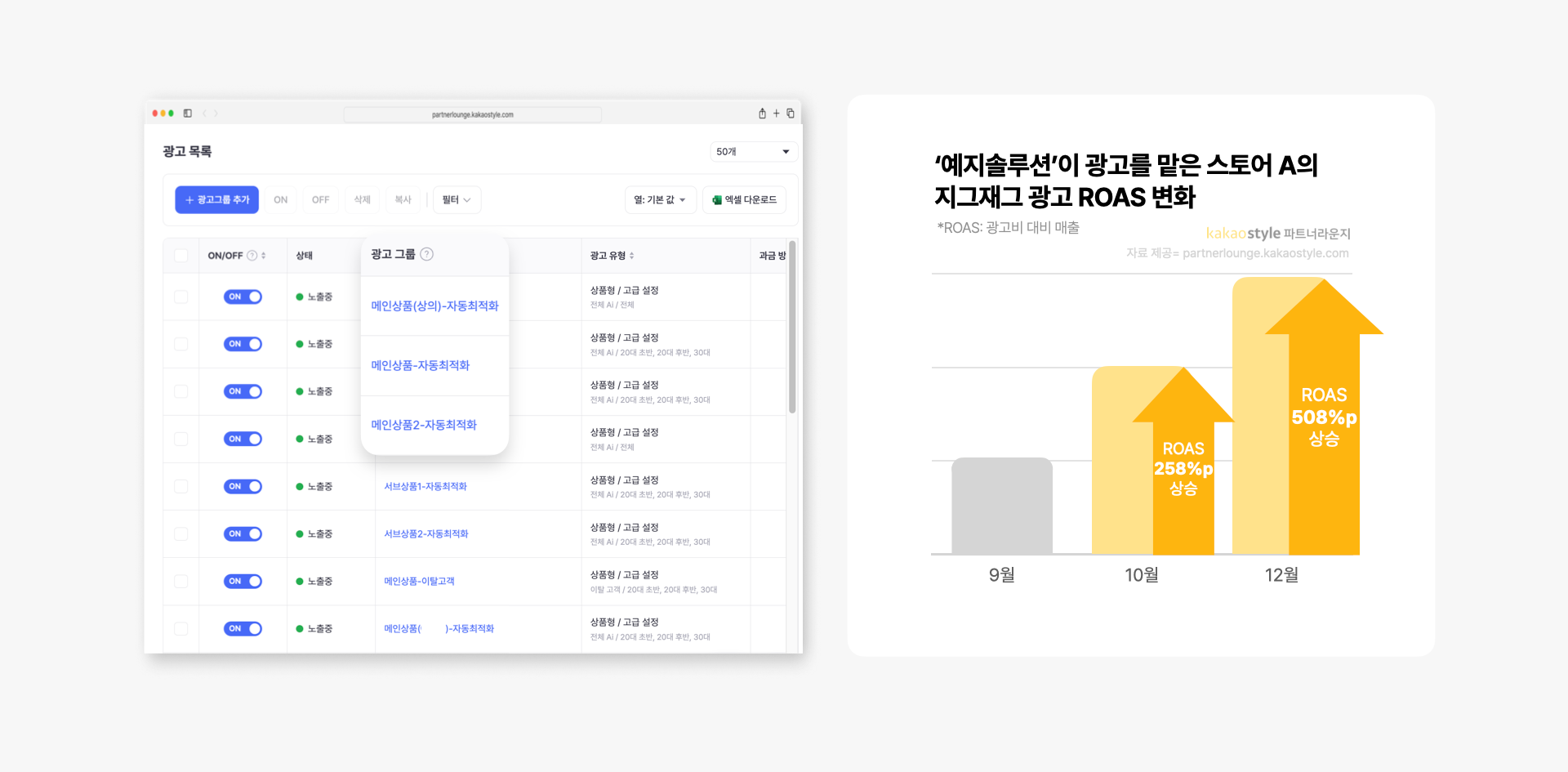This screenshot has width=1568, height=772.
Task: Toggle ON switch for 메인상품-이탈고객 row
Action: coord(243,582)
